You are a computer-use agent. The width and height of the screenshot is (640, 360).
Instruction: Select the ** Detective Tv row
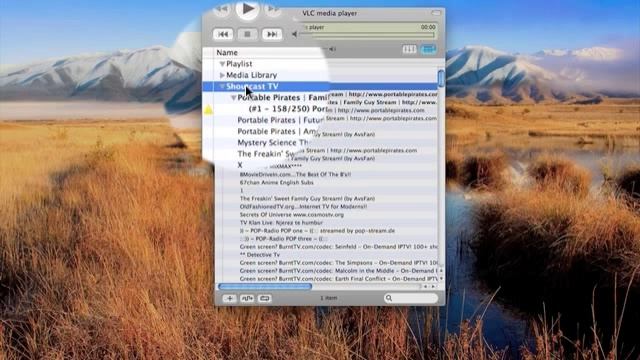coord(260,255)
